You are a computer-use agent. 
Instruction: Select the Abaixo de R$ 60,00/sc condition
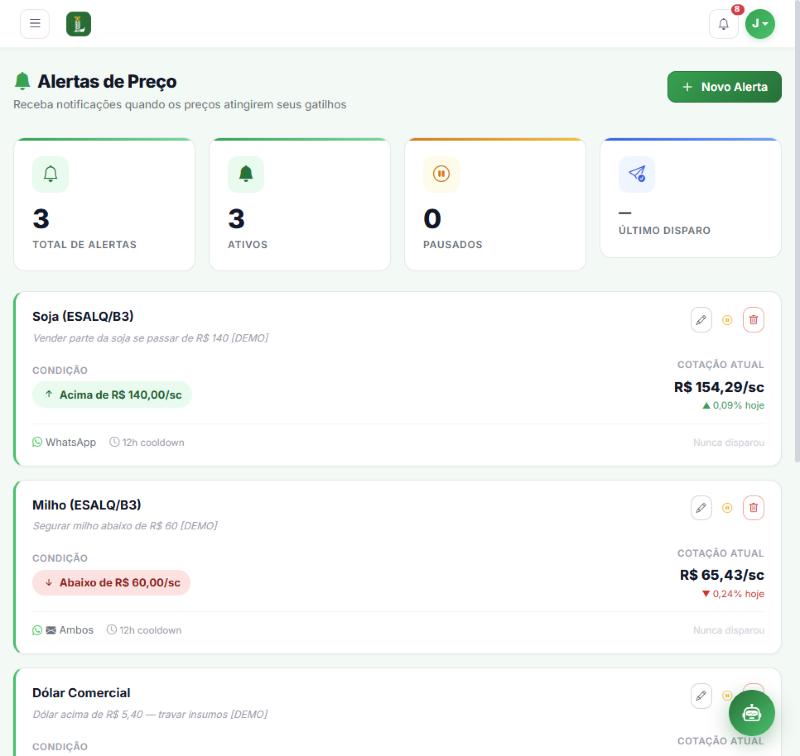click(111, 583)
